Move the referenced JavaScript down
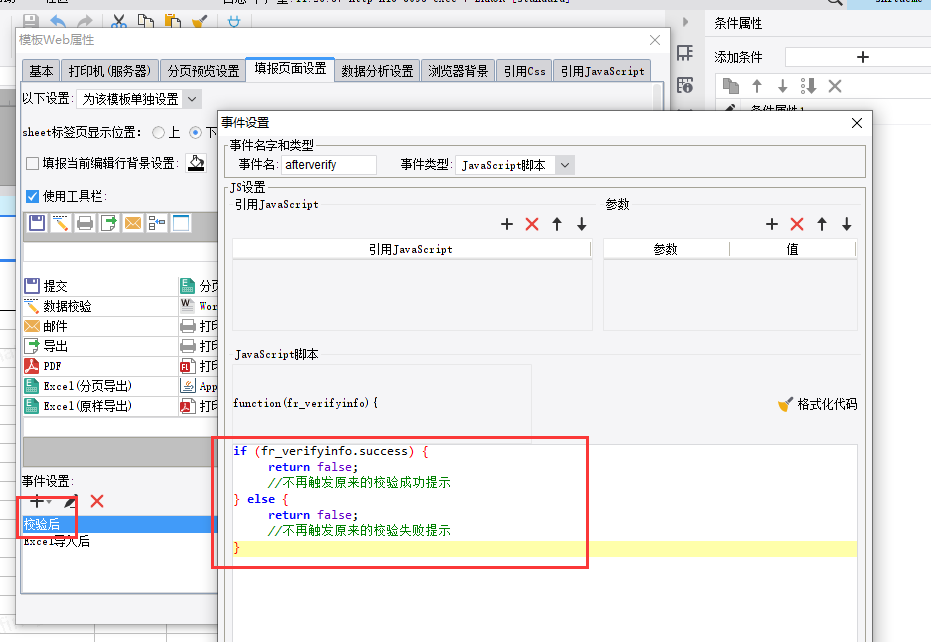This screenshot has height=642, width=931. click(x=582, y=224)
